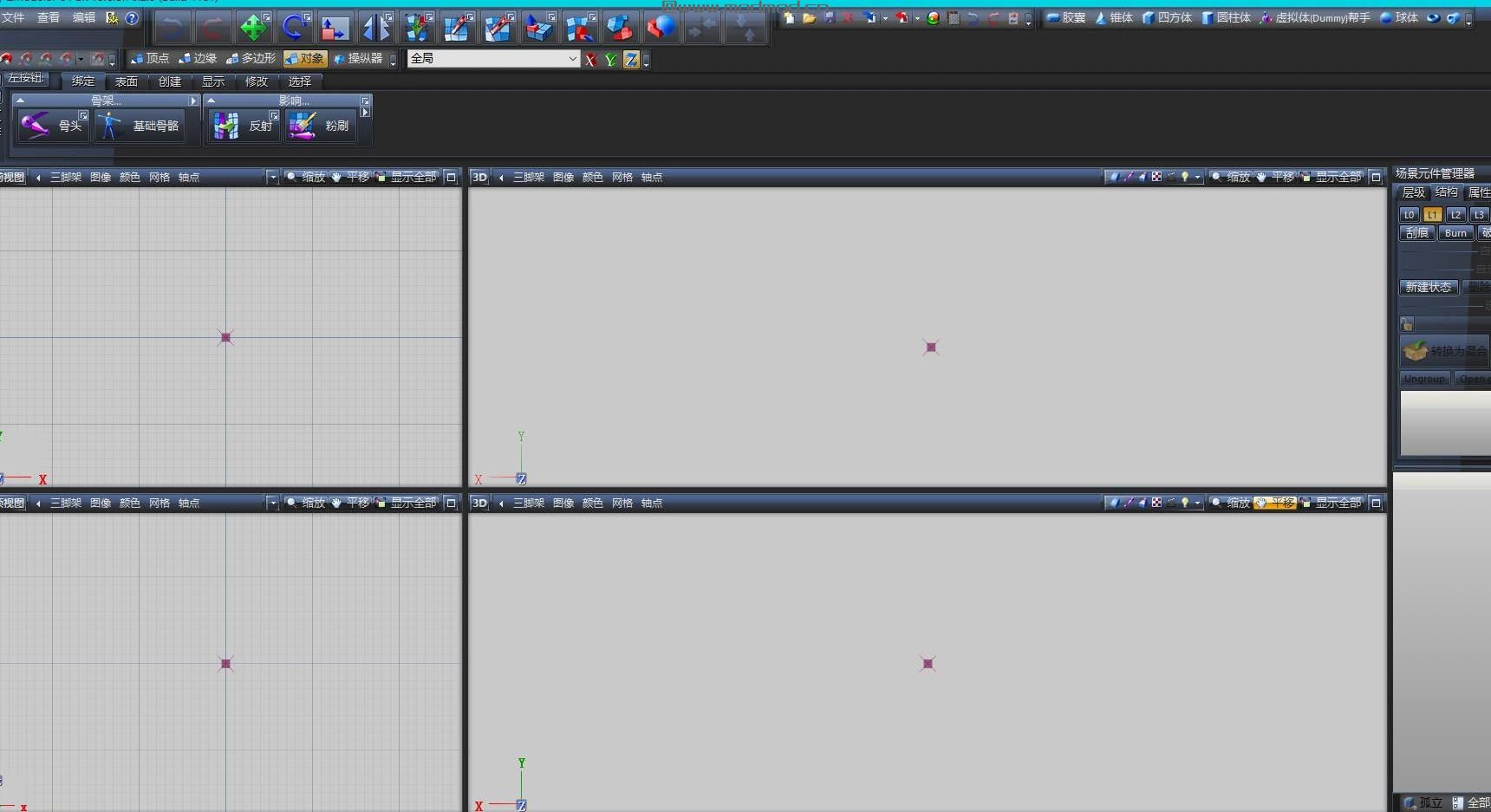Open dropdown arrow next to snap icons

(x=81, y=59)
